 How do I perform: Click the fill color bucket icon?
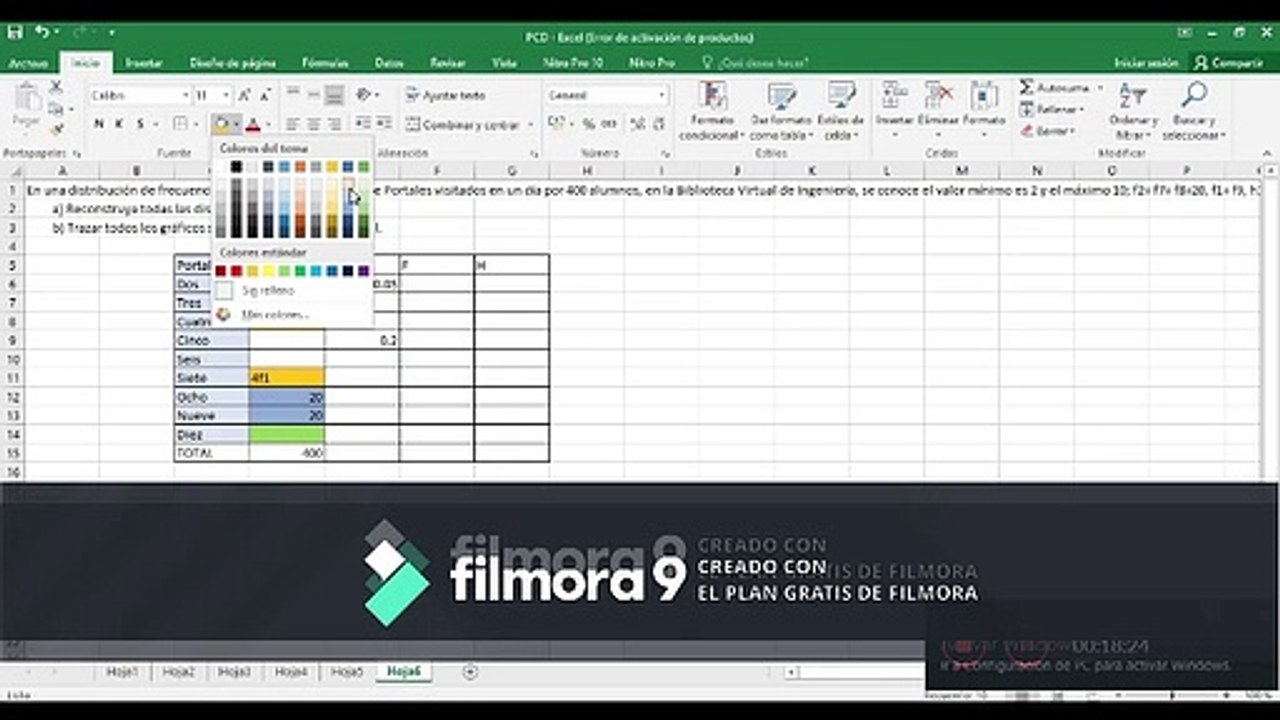coord(222,124)
